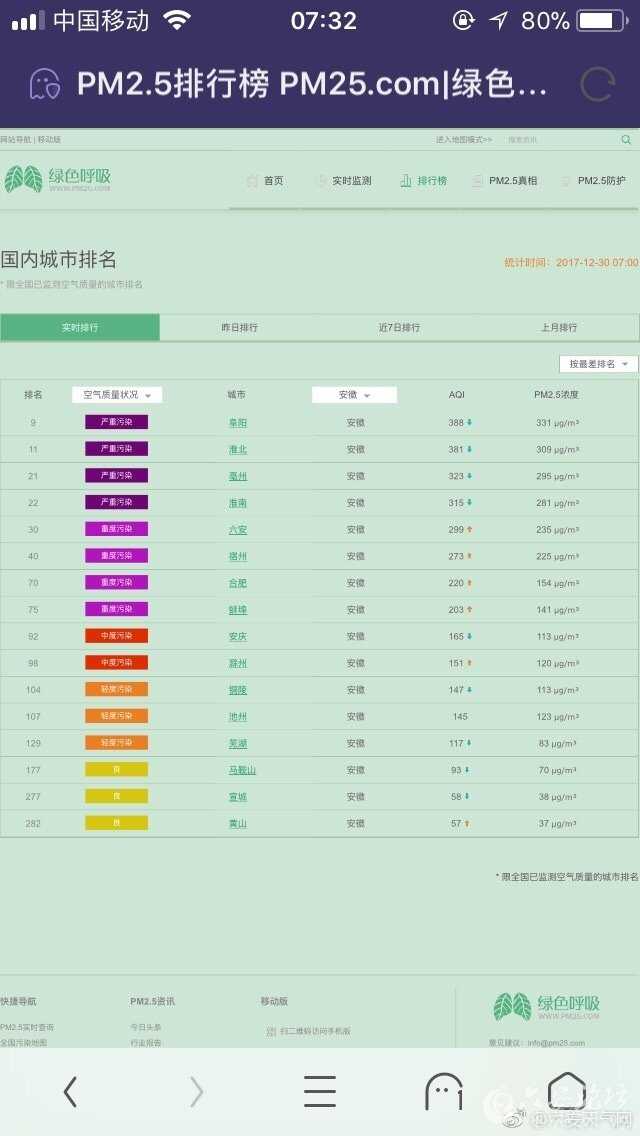Screen dimensions: 640x1136
Task: Tap the page title in the address bar
Action: (x=312, y=85)
